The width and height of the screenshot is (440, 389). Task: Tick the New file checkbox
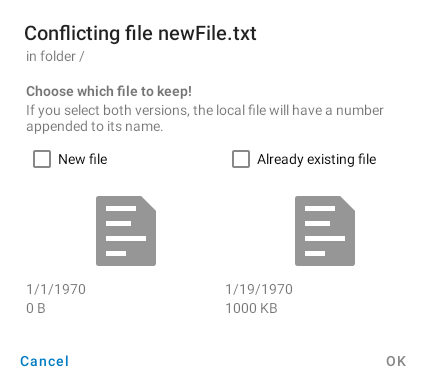pyautogui.click(x=42, y=159)
